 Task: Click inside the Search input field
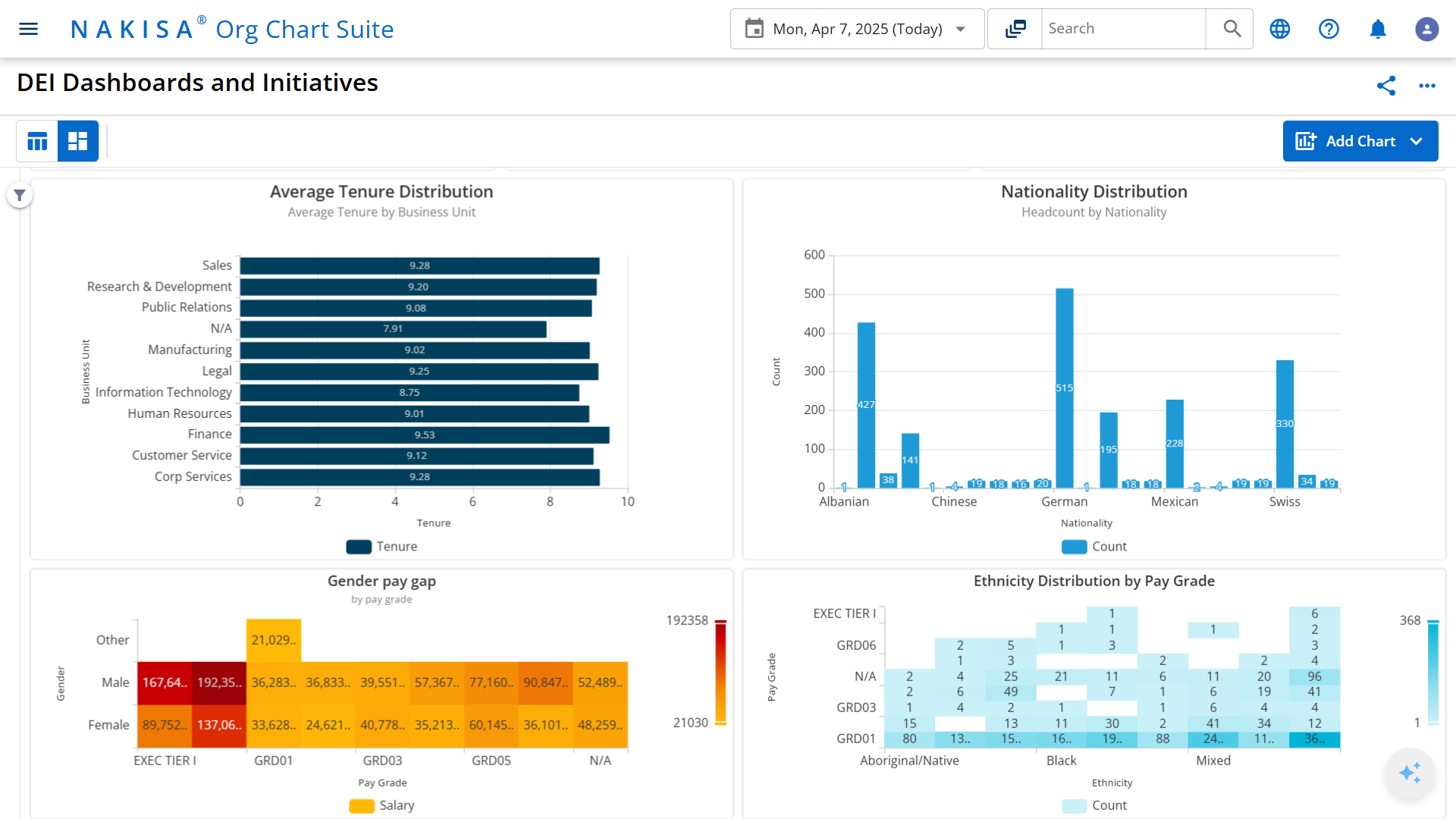coord(1122,28)
